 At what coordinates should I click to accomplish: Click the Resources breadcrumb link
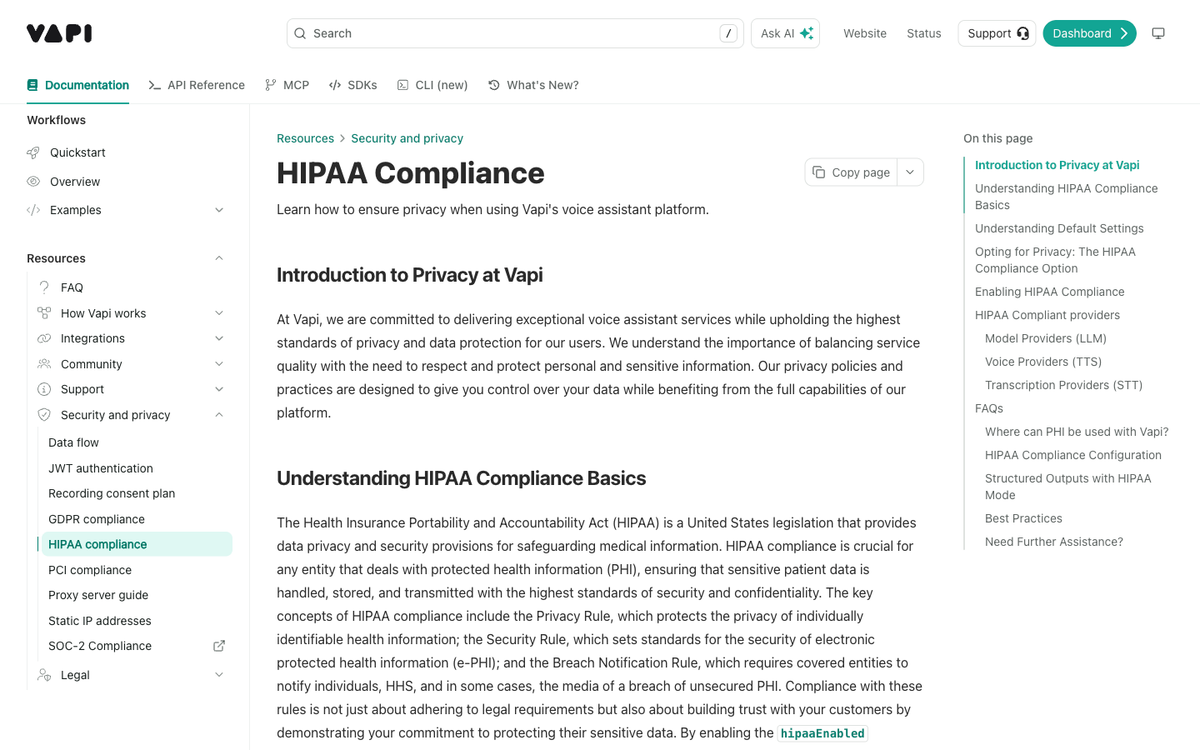click(305, 138)
